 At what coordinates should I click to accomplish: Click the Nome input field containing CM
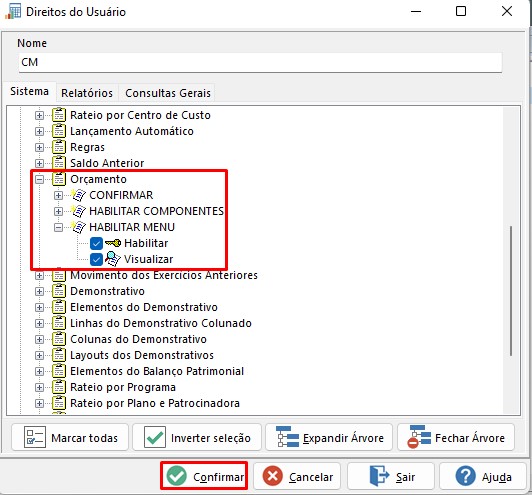pos(260,62)
